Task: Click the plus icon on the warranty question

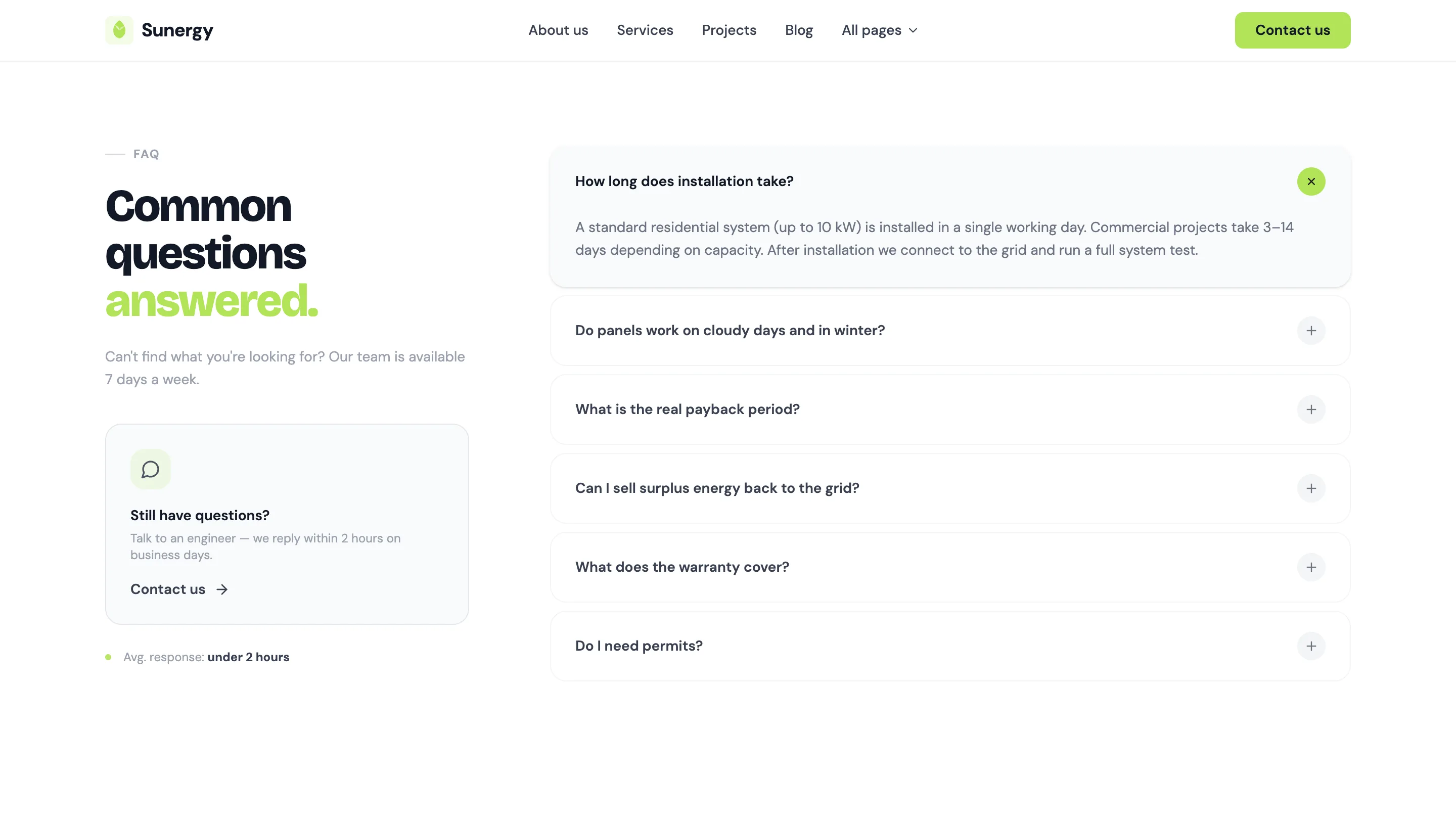Action: pyautogui.click(x=1311, y=567)
